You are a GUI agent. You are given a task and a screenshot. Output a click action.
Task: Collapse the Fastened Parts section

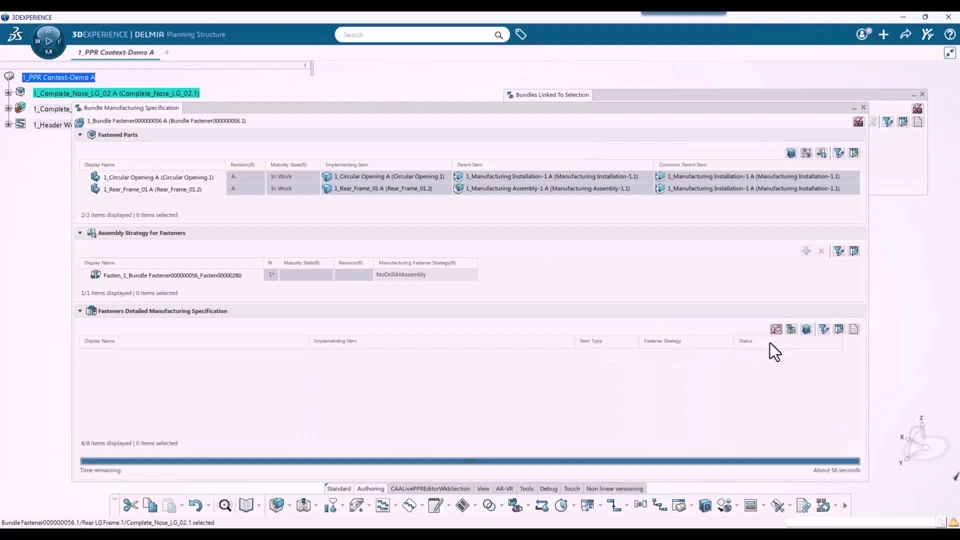[x=80, y=135]
